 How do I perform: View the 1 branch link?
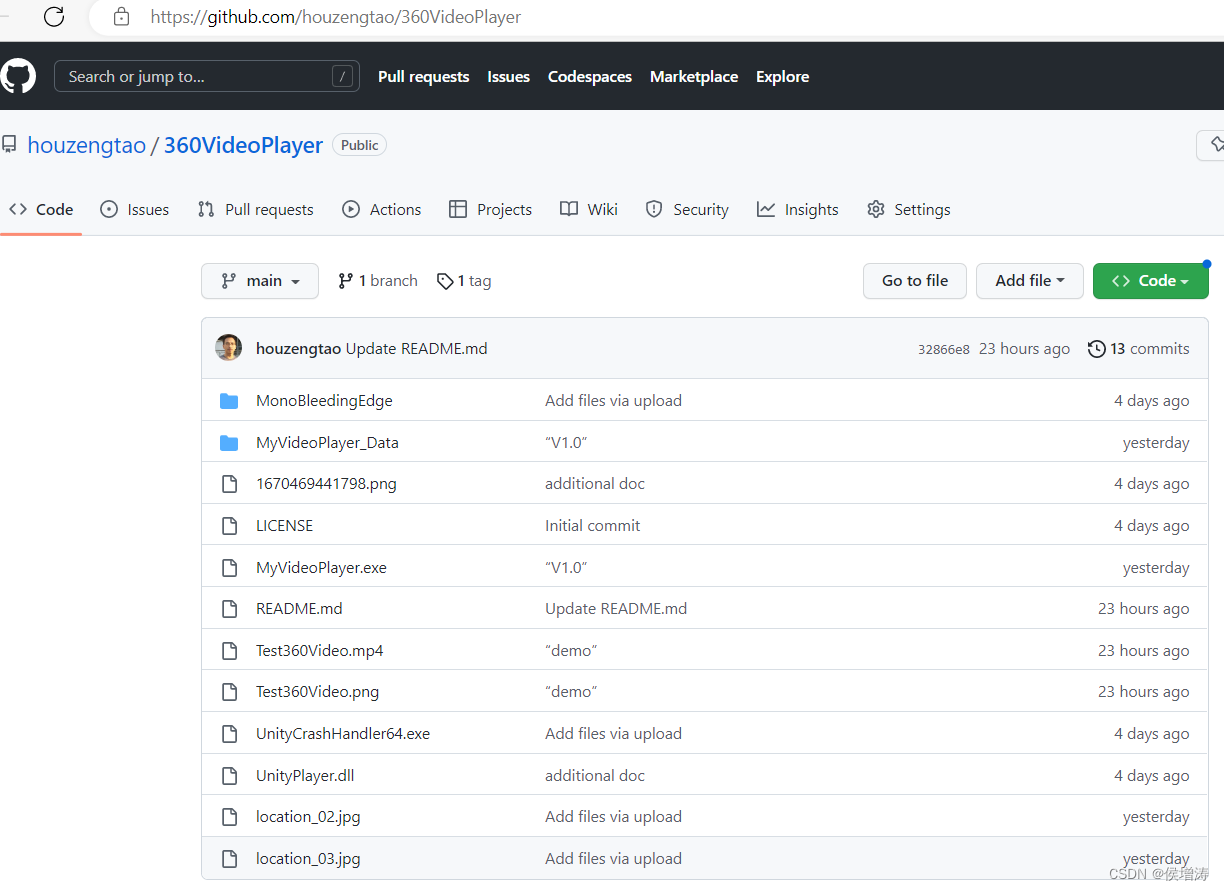click(x=378, y=281)
